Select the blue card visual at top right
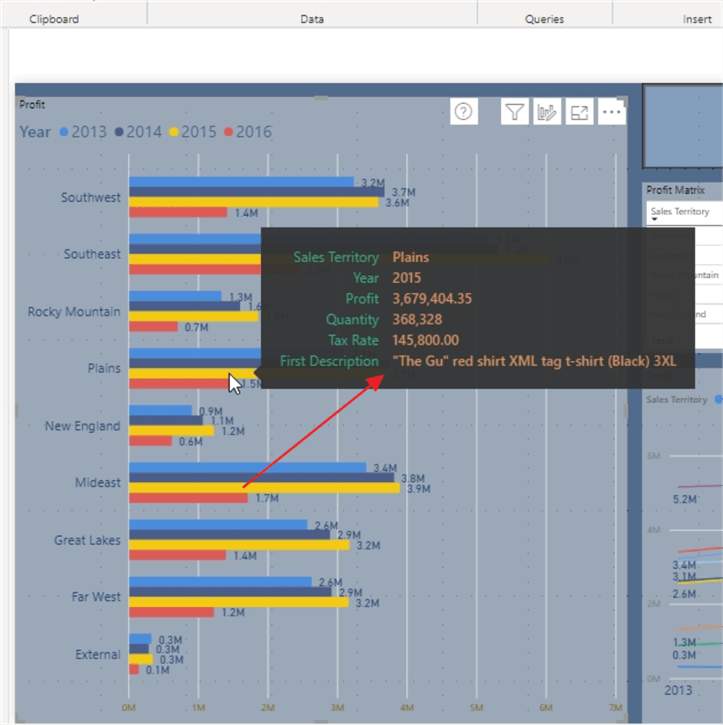The height and width of the screenshot is (725, 723). [682, 125]
